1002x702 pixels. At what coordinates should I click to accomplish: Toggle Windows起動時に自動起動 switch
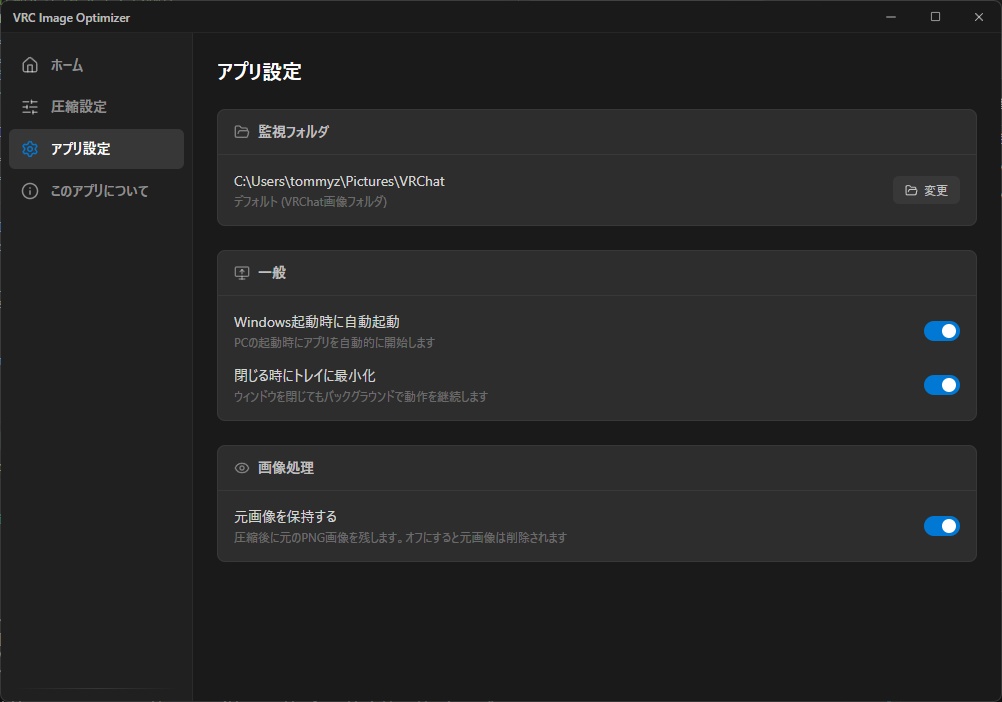(941, 331)
